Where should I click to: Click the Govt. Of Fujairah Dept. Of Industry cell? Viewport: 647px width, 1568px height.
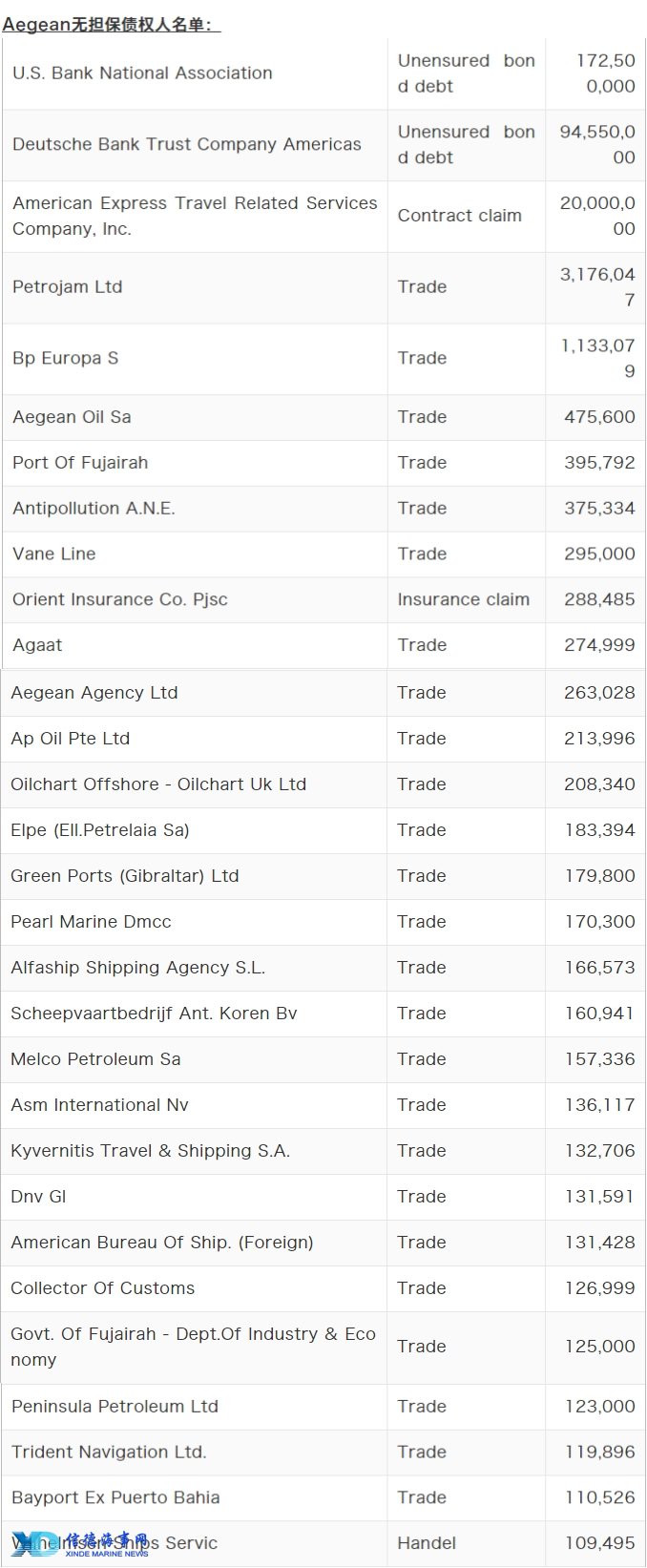tap(194, 1348)
